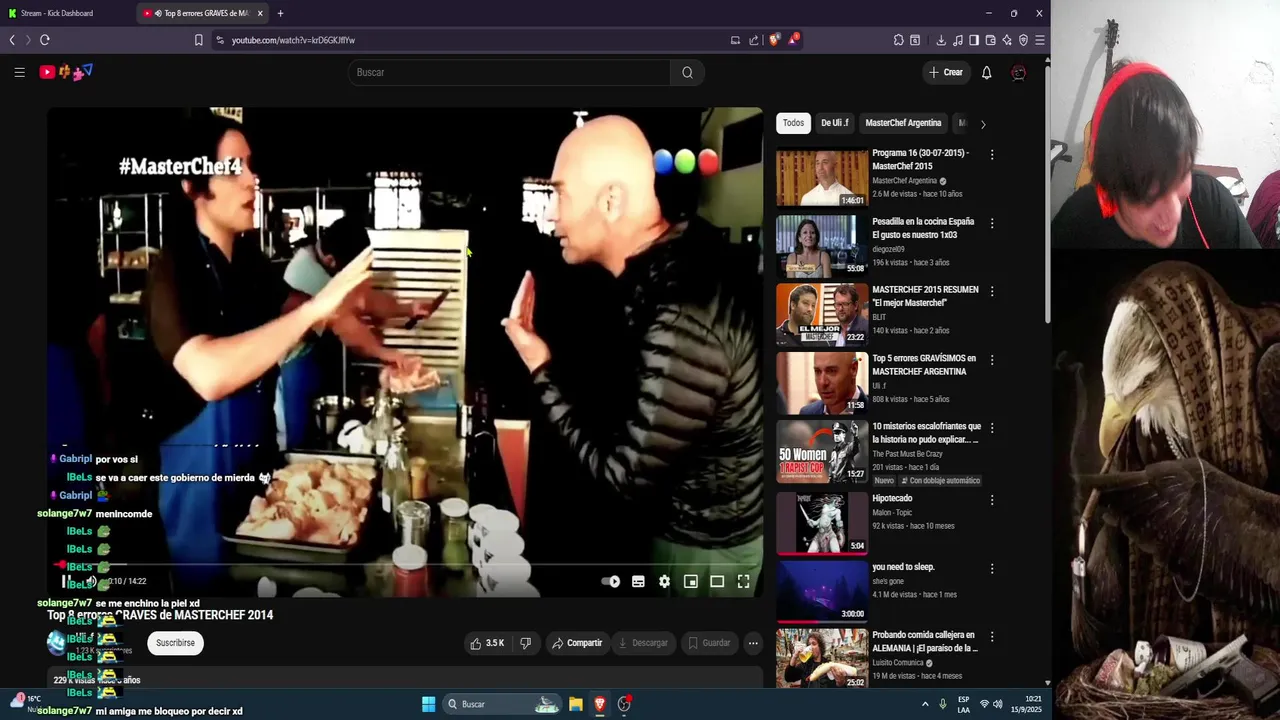Open options for MASTERCHEF 2015 RESUMEN video

(x=992, y=291)
